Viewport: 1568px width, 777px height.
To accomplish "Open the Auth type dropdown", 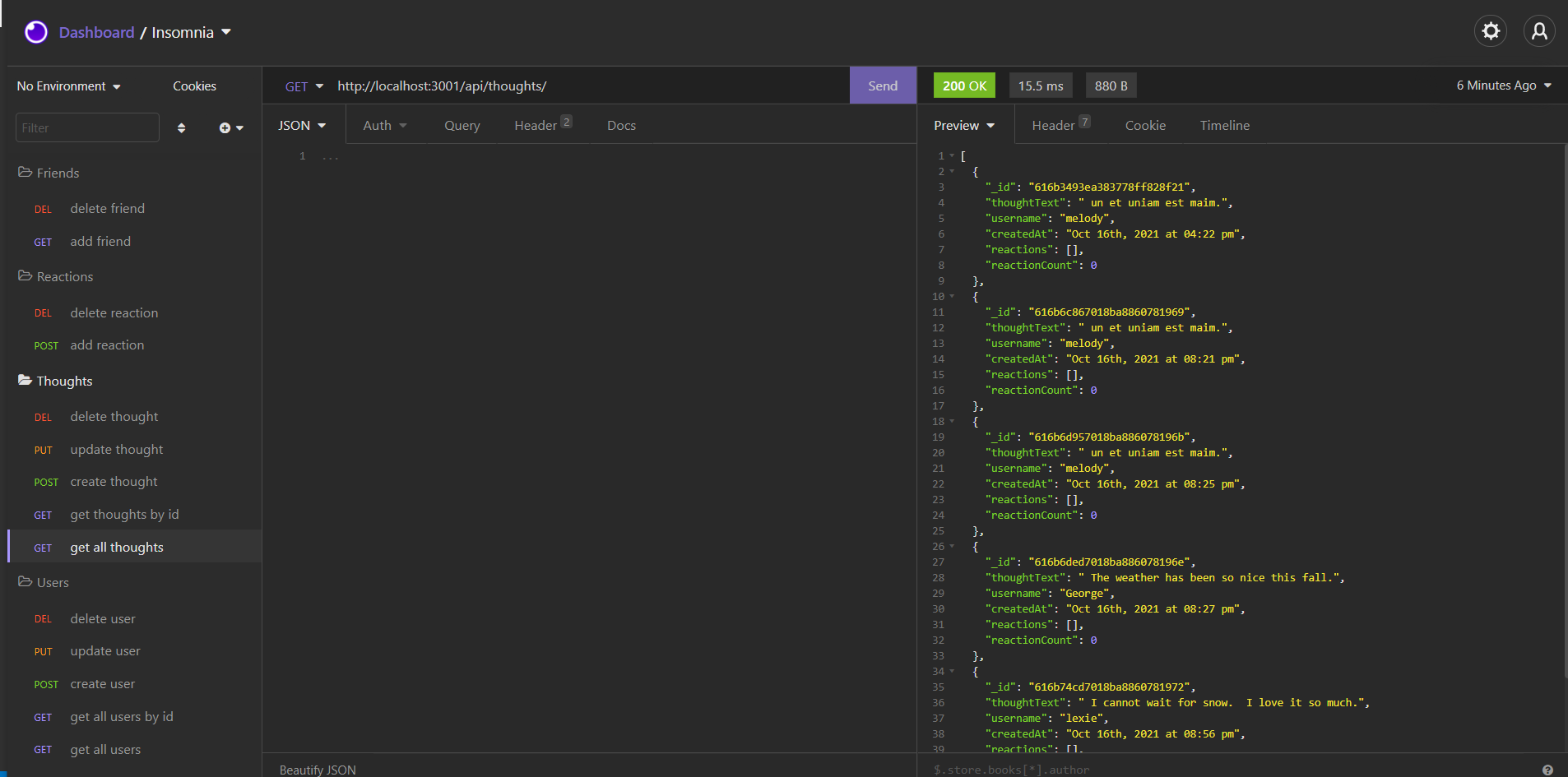I will 385,126.
